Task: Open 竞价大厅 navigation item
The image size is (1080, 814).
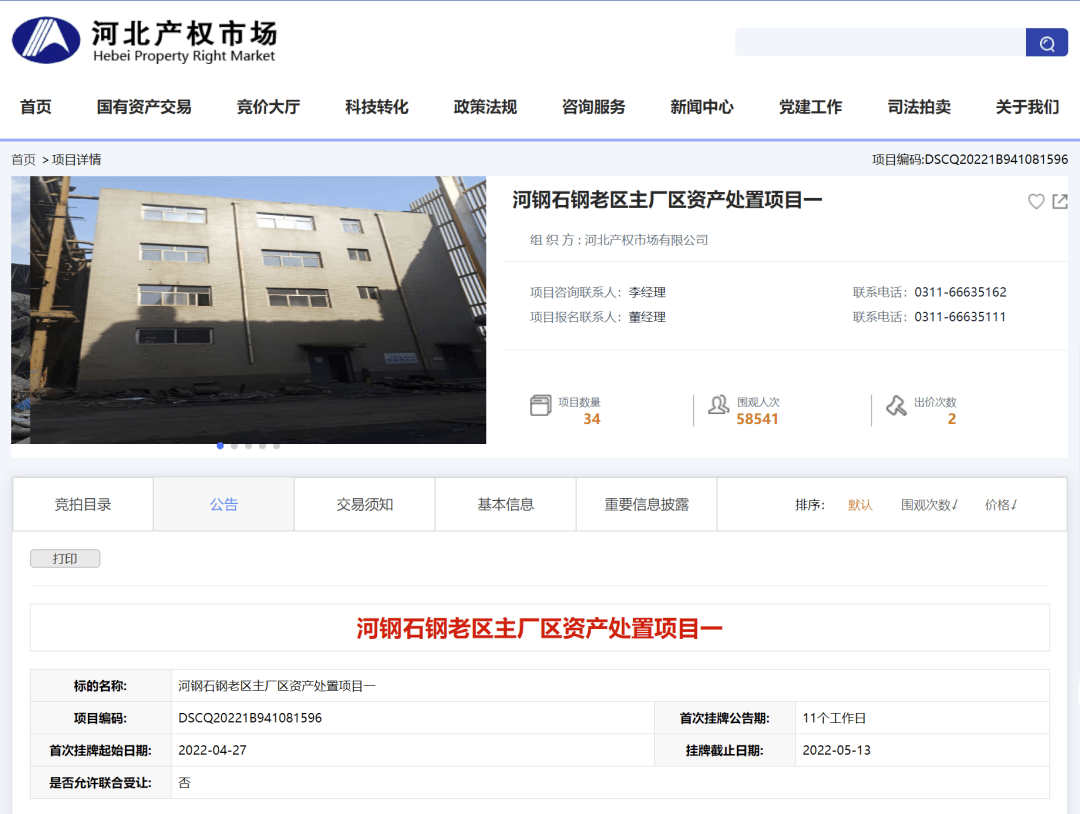Action: point(268,107)
